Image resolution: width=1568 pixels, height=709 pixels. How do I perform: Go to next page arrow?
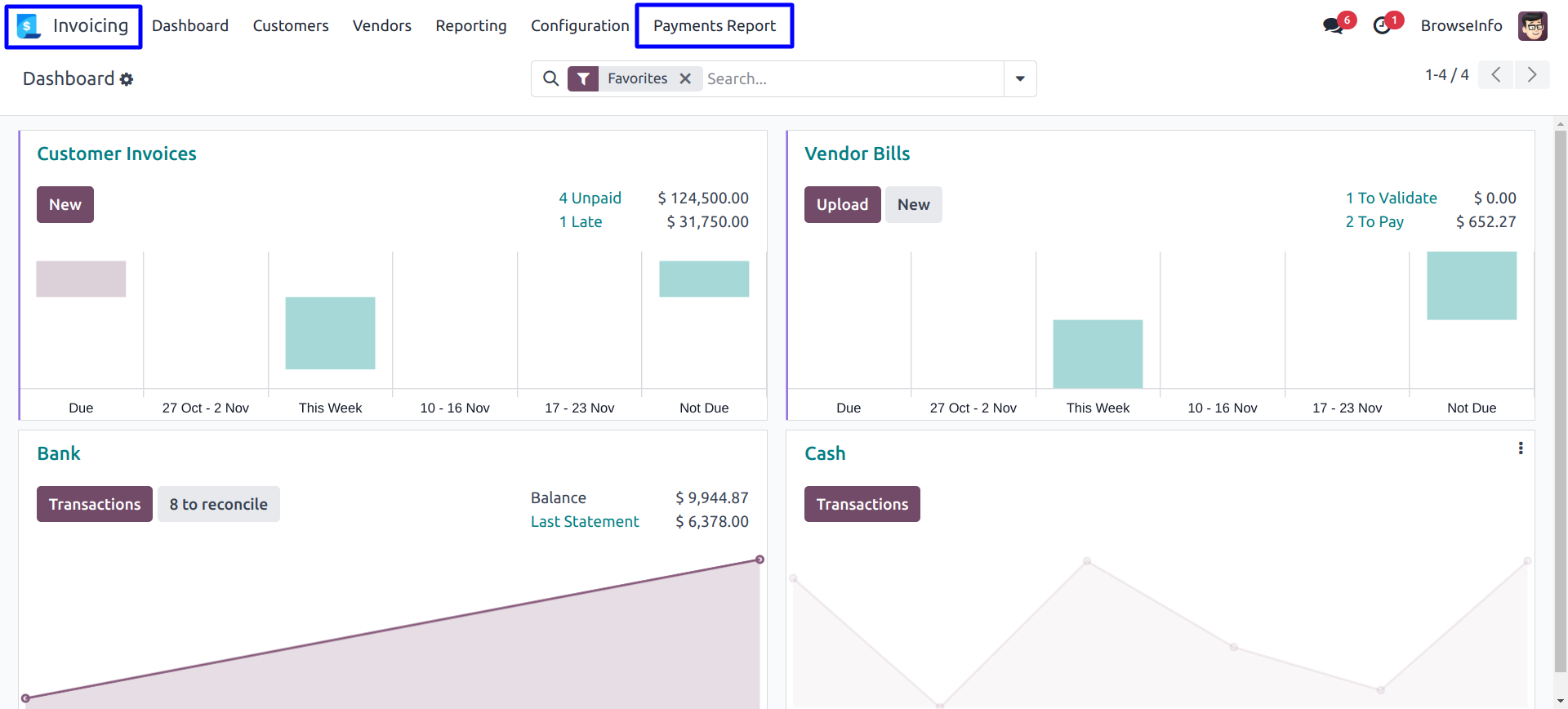click(x=1532, y=75)
